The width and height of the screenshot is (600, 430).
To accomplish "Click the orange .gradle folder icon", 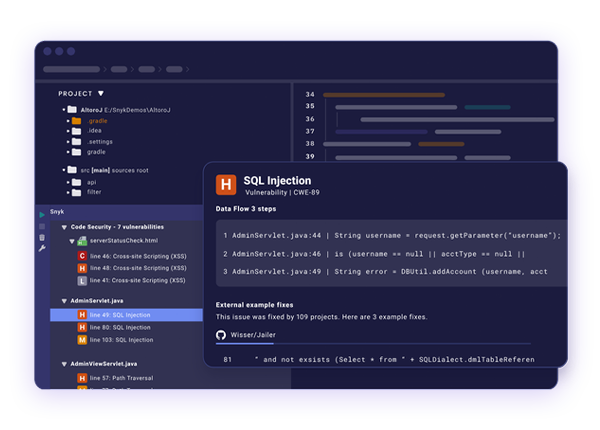I will 77,121.
